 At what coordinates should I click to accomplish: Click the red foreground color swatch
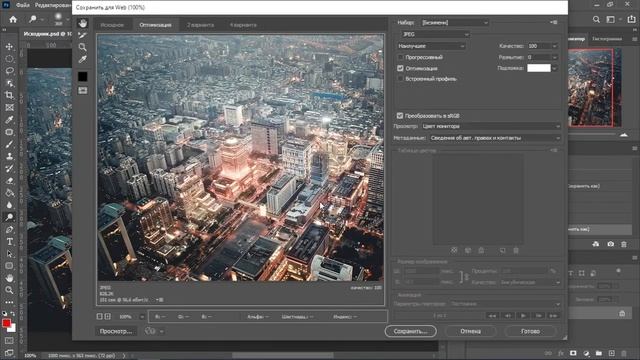[6, 323]
